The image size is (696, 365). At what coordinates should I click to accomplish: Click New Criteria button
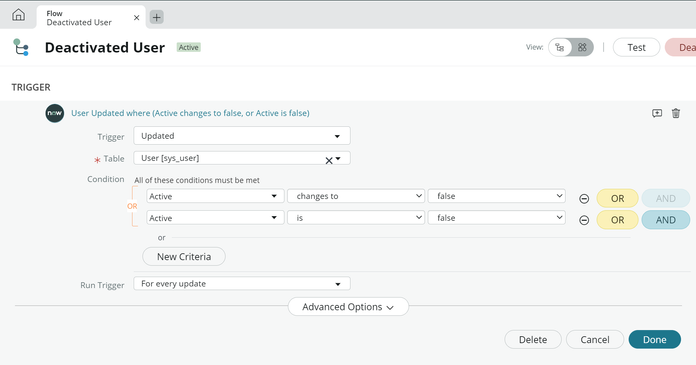pos(184,257)
